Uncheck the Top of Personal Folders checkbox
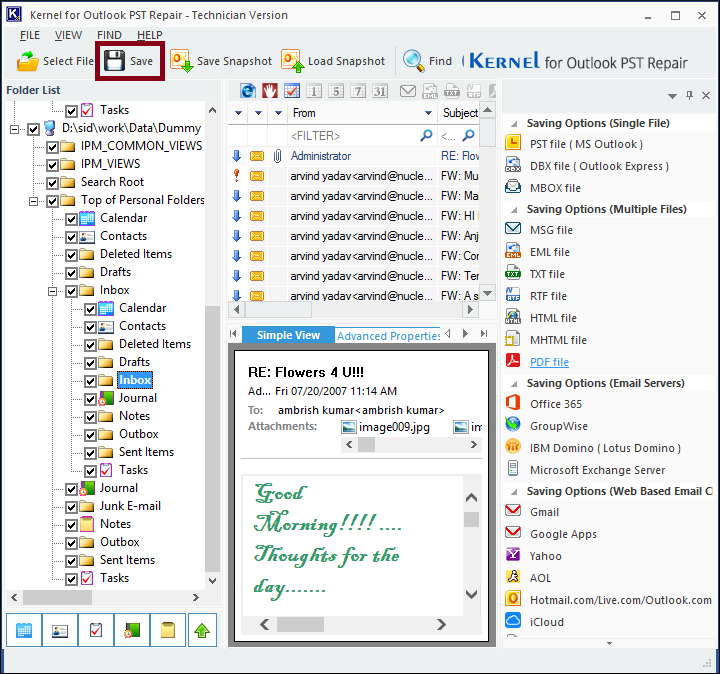The image size is (720, 674). pos(52,201)
